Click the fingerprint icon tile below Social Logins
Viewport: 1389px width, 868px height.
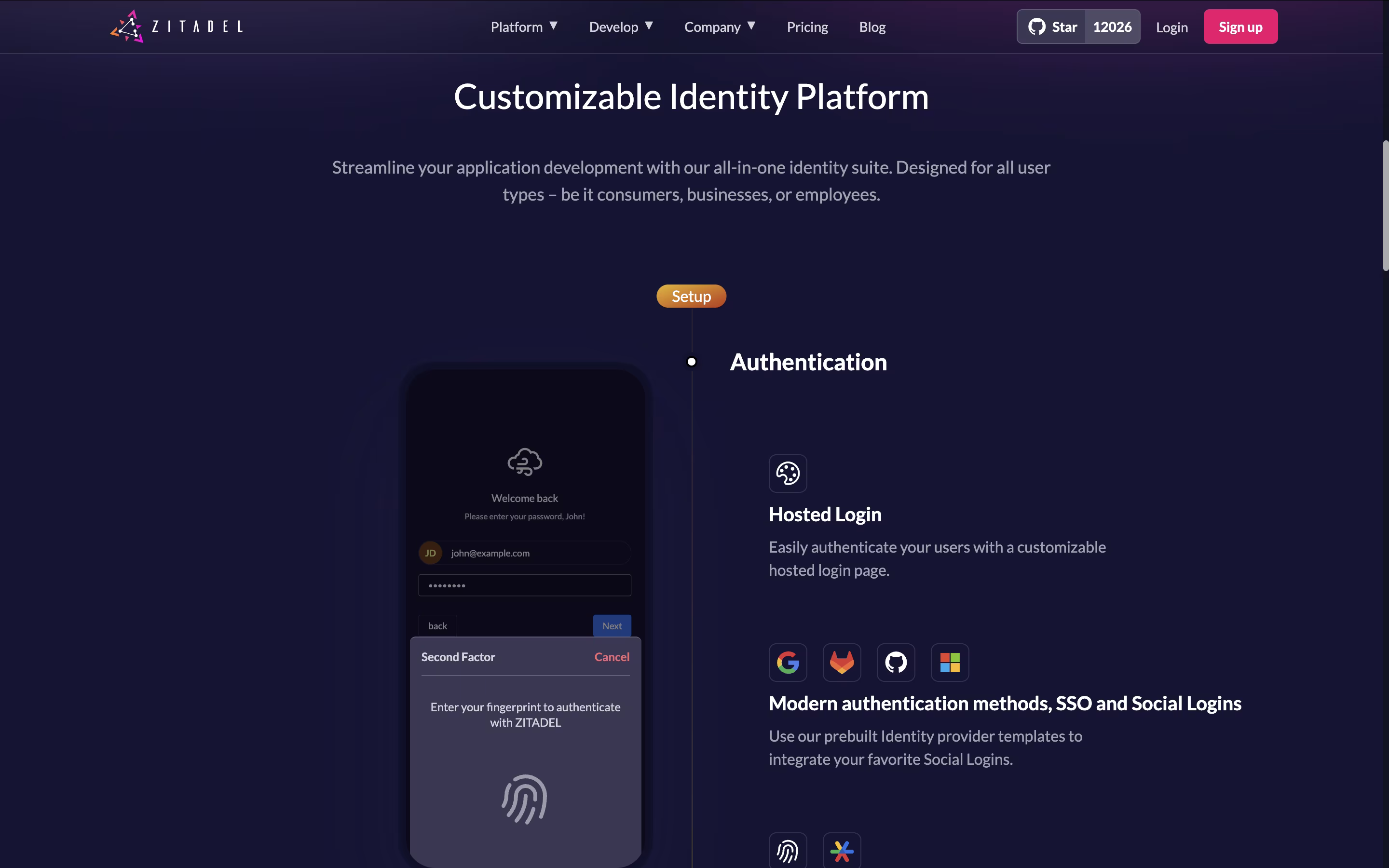click(788, 851)
